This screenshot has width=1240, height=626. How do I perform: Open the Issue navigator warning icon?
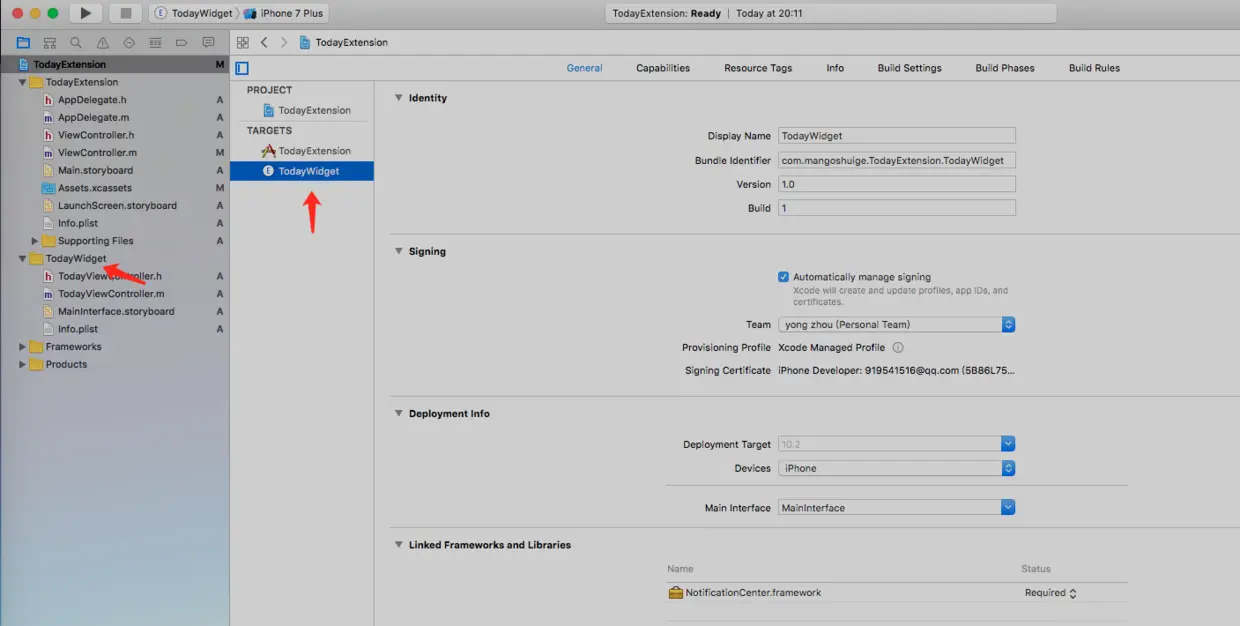tap(102, 43)
